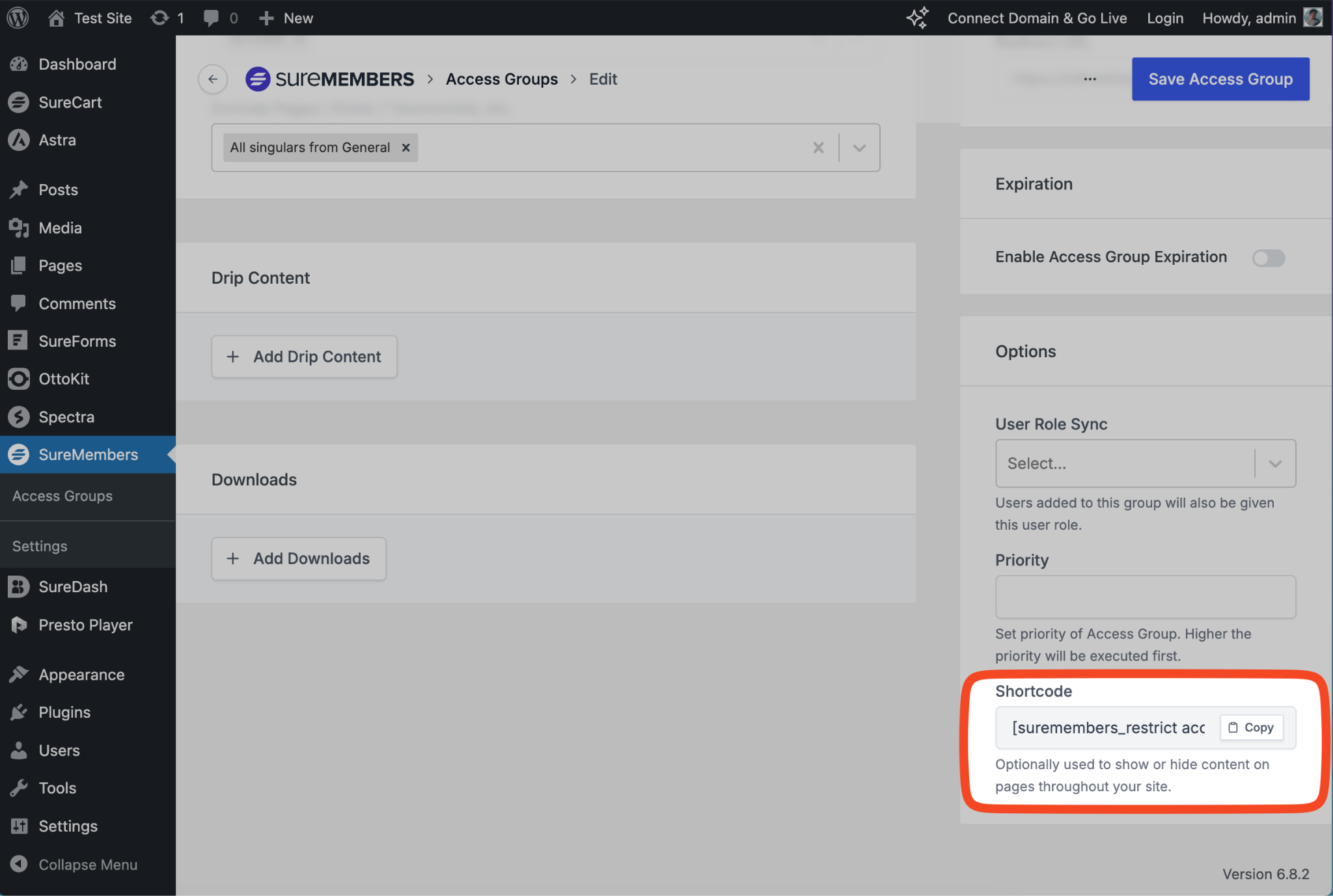Go back using the arrow button

click(213, 79)
